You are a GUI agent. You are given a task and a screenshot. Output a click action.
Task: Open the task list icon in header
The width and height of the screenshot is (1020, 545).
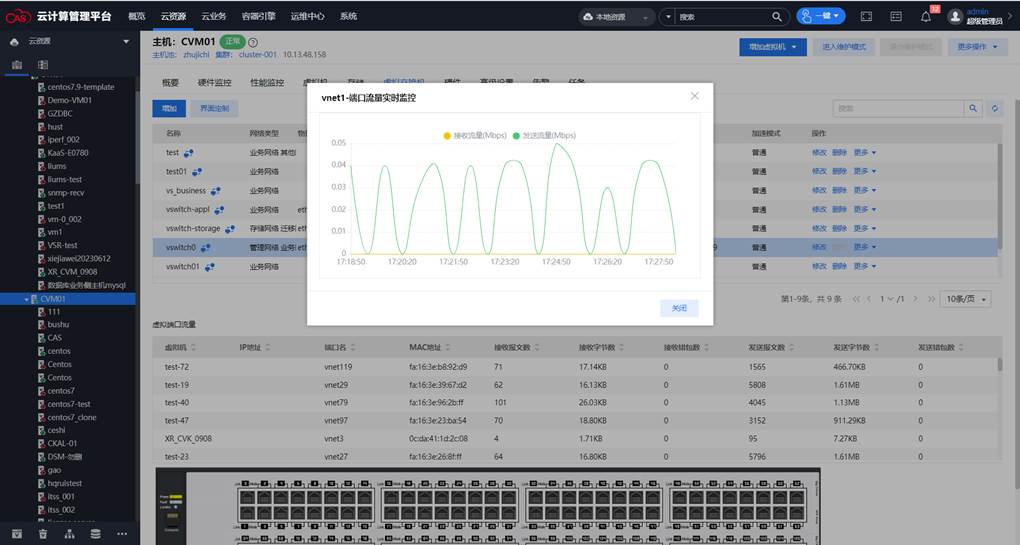pyautogui.click(x=896, y=17)
